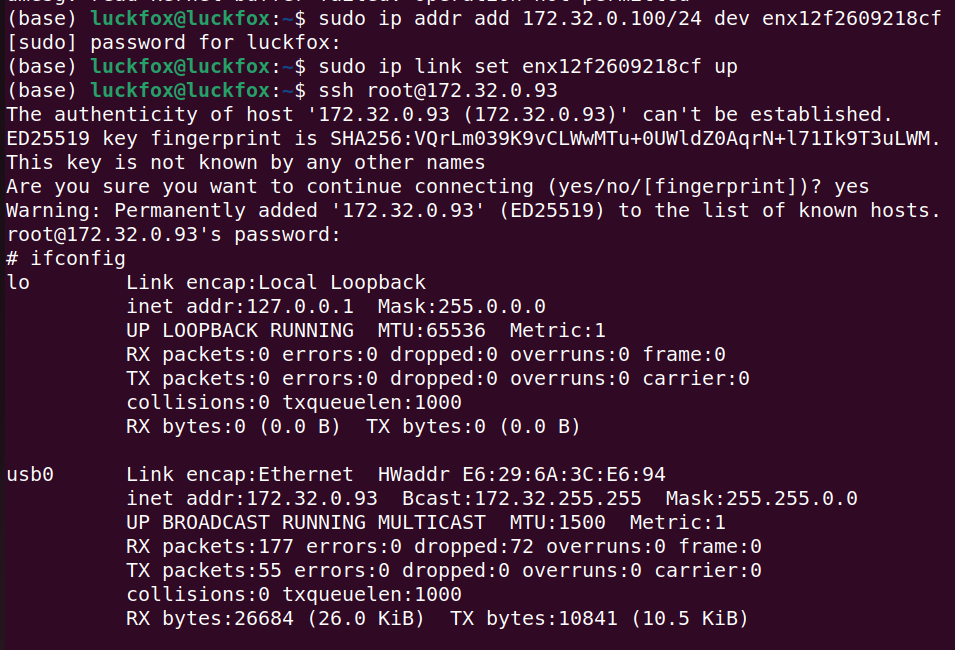The height and width of the screenshot is (650, 955).
Task: Click the 'yes' answer to continue connecting
Action: click(x=851, y=186)
